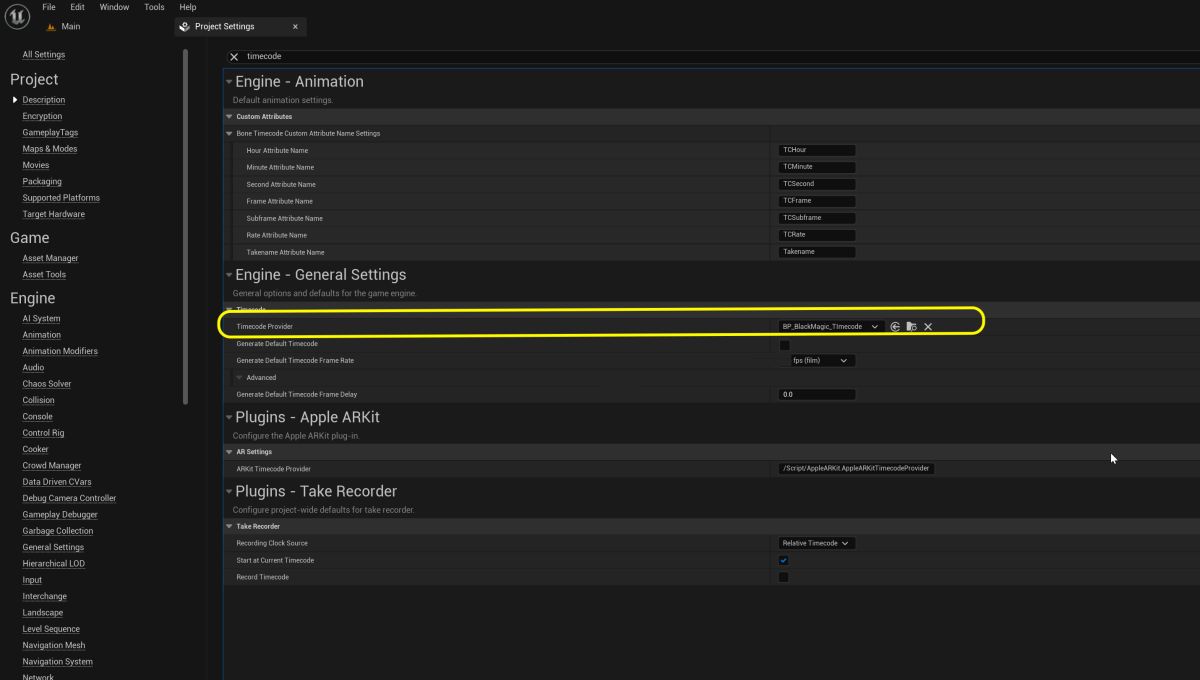Open Asset Tools settings
Viewport: 1200px width, 680px height.
pos(44,275)
